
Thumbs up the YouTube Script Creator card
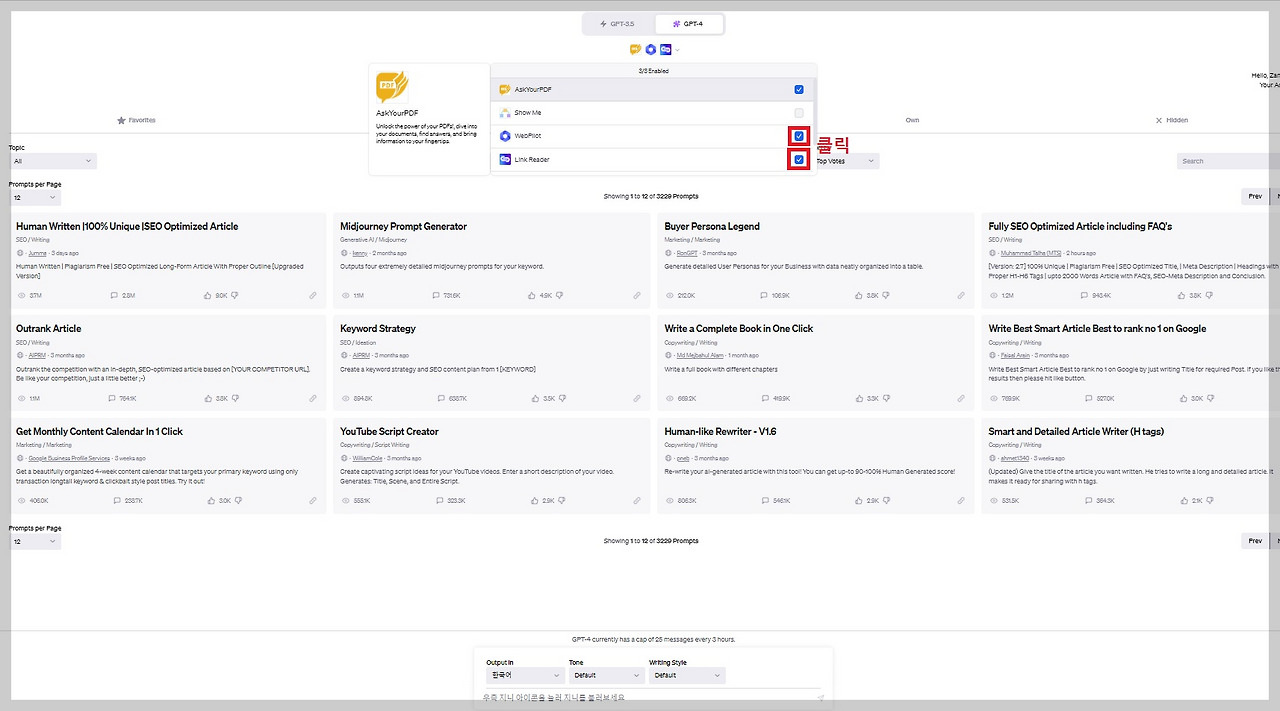coord(535,501)
